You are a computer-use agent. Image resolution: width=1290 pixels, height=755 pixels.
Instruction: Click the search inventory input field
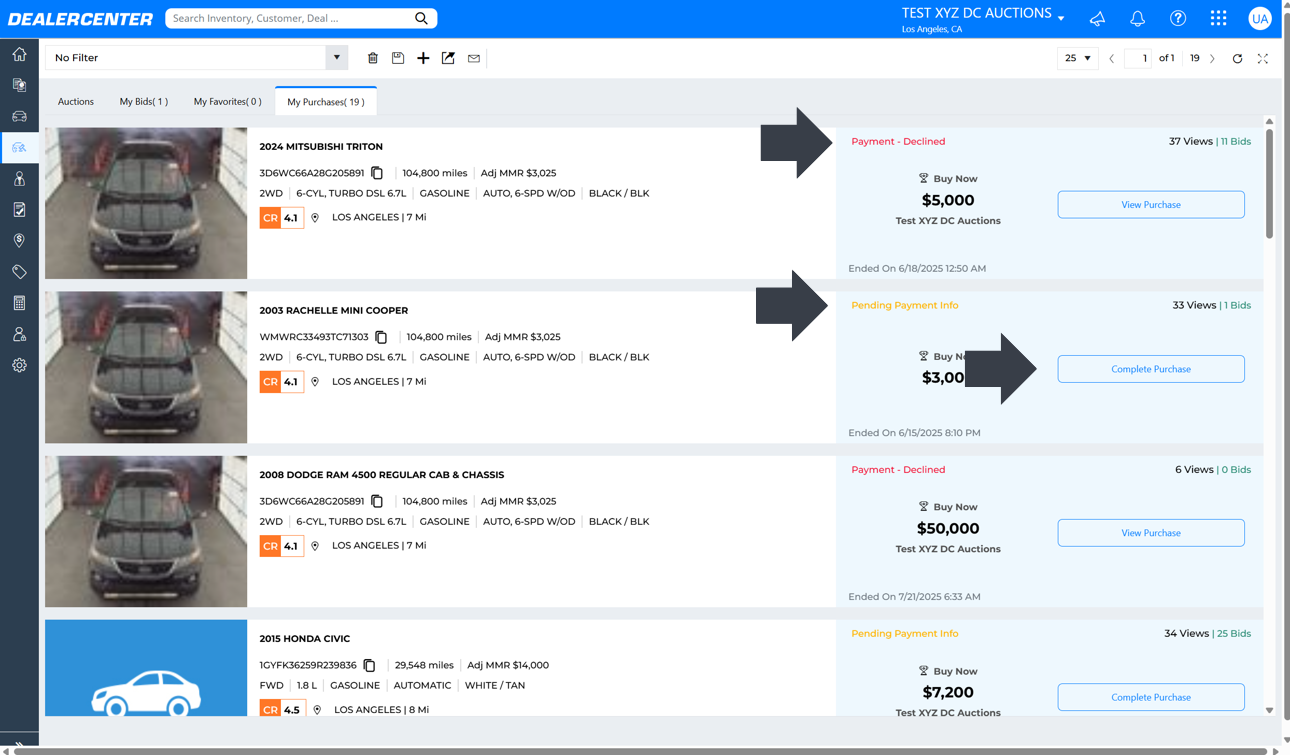pyautogui.click(x=290, y=18)
